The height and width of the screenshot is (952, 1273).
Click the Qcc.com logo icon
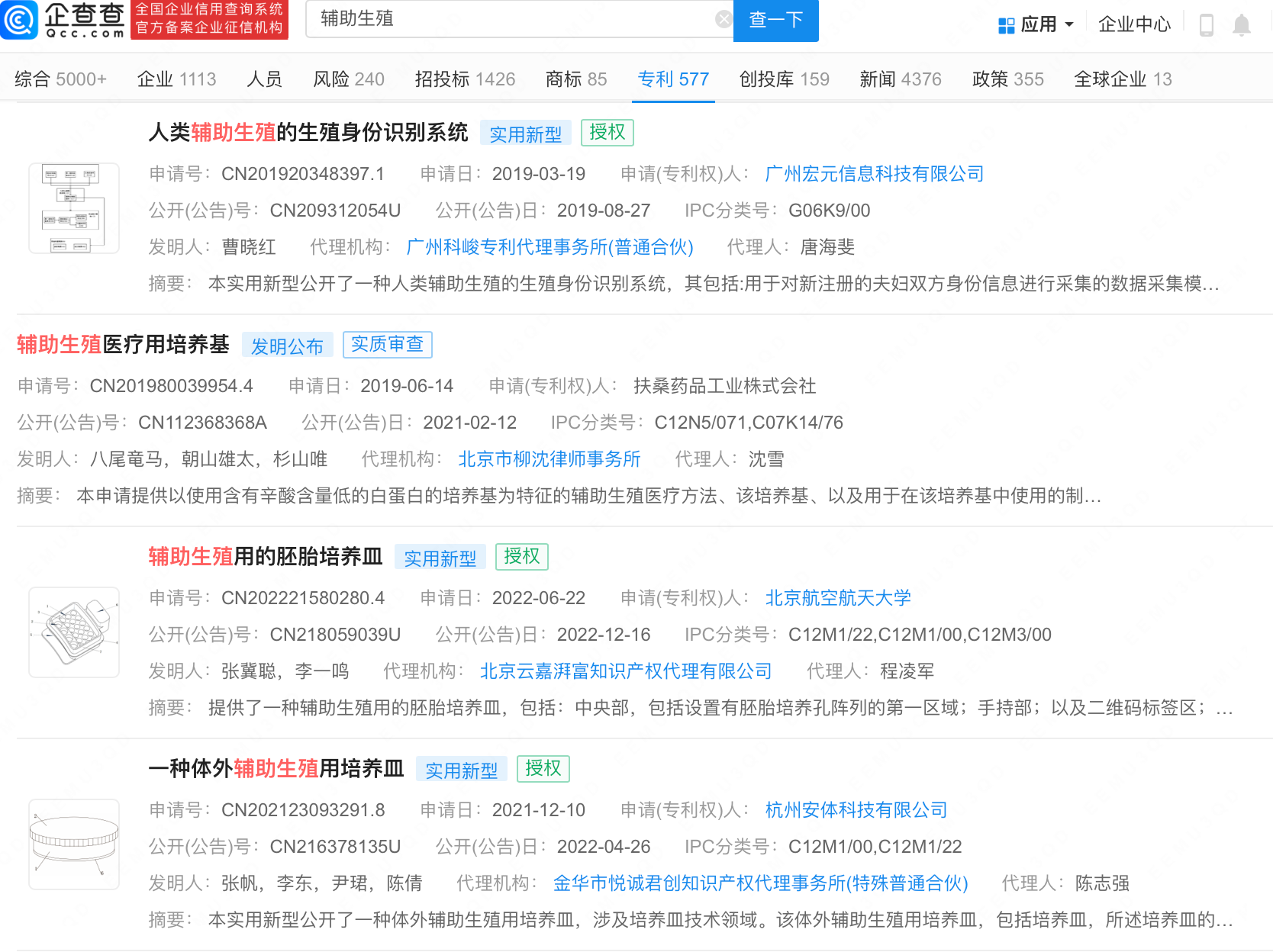[x=19, y=20]
